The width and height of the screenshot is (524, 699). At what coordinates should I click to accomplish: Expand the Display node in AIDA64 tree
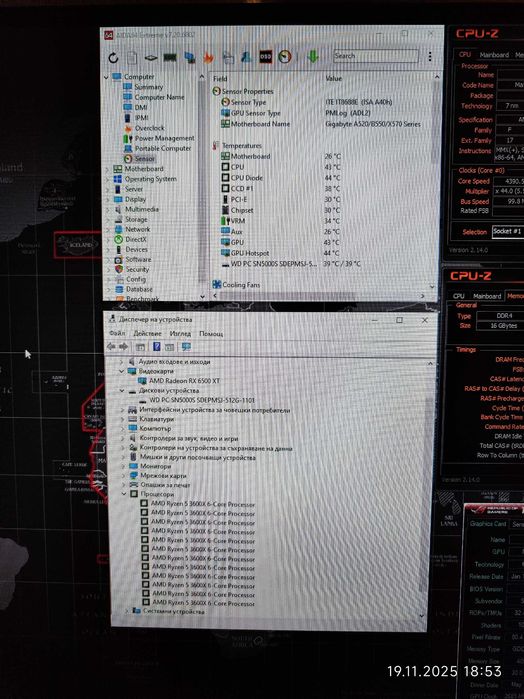[107, 200]
